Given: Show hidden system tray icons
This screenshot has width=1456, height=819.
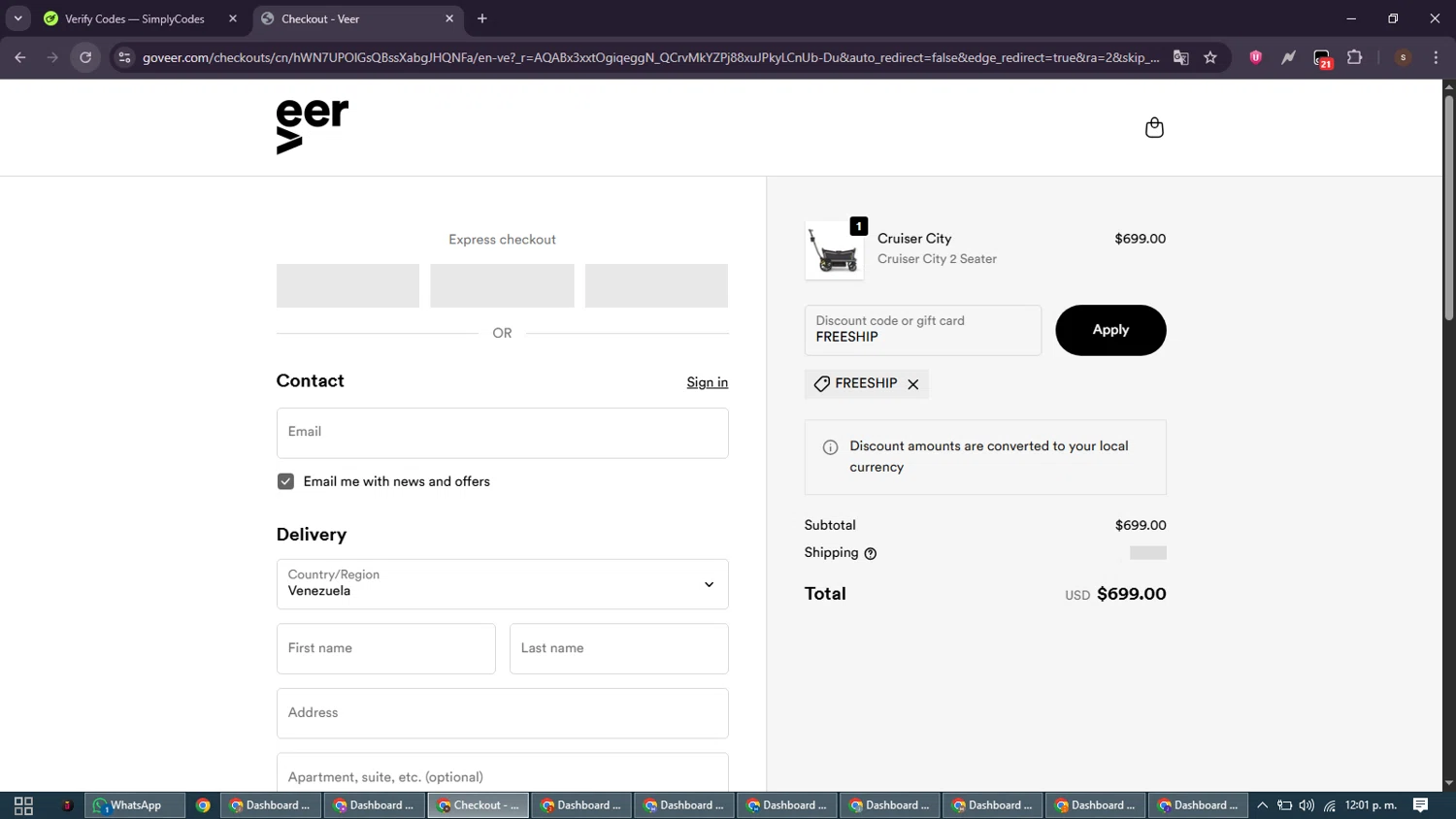Looking at the screenshot, I should click(x=1262, y=805).
